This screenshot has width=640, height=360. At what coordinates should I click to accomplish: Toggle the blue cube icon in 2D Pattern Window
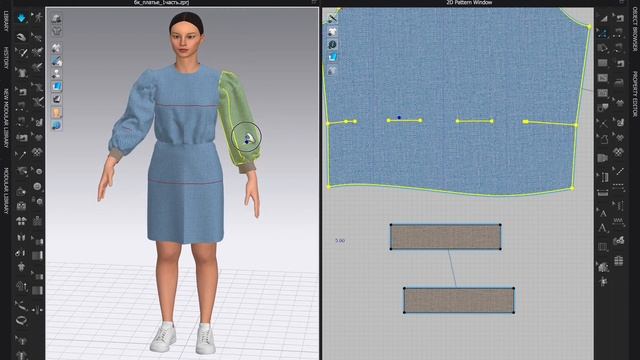coord(332,57)
